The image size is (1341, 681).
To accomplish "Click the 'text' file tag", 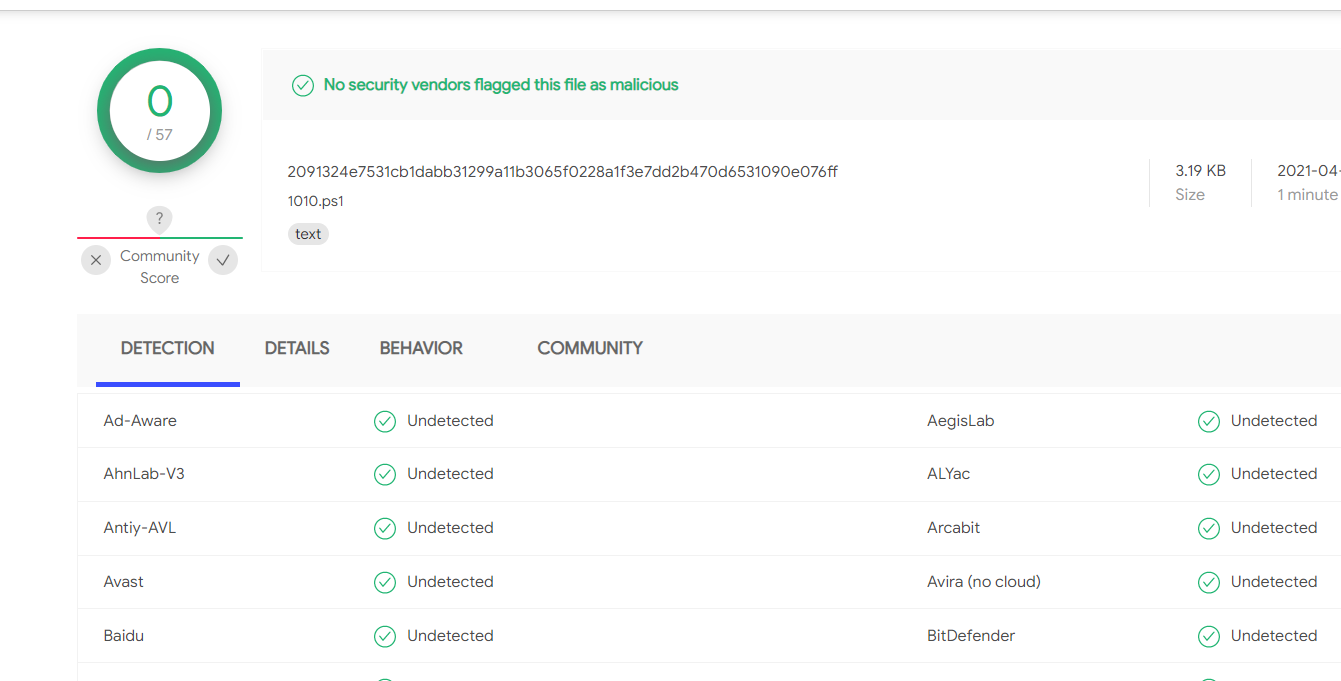I will [308, 234].
